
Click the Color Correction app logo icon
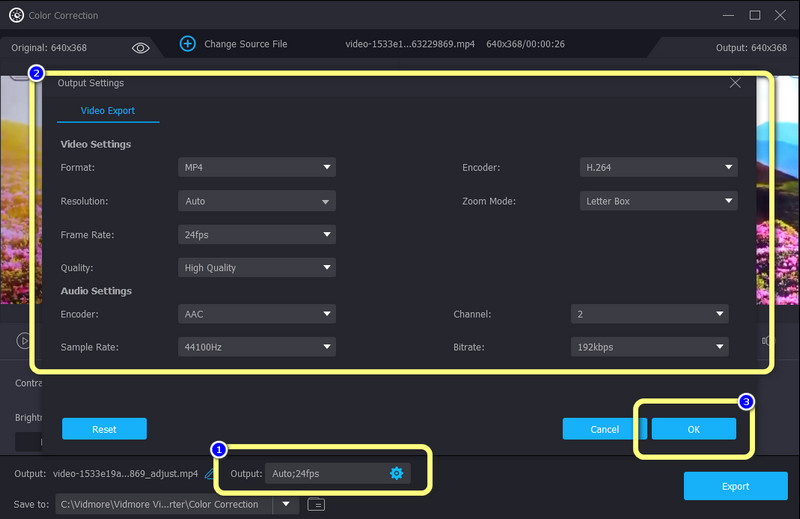point(16,15)
